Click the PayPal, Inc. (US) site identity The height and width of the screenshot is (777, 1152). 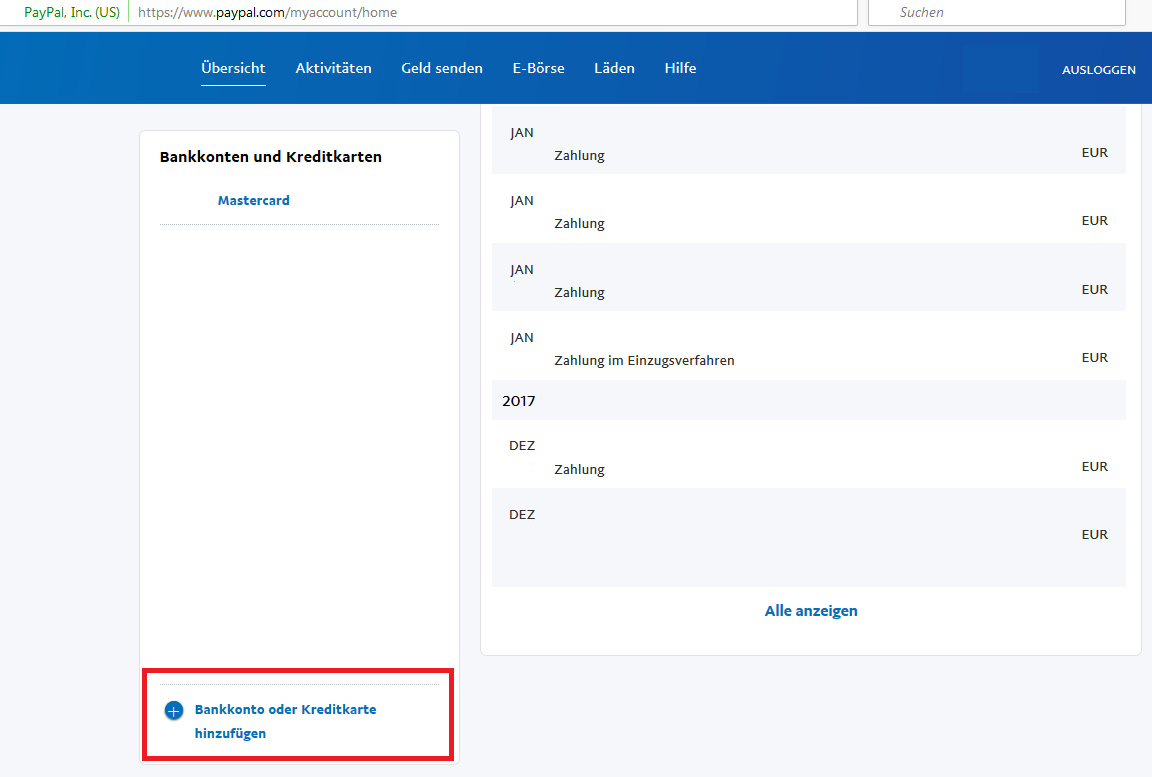pos(72,12)
